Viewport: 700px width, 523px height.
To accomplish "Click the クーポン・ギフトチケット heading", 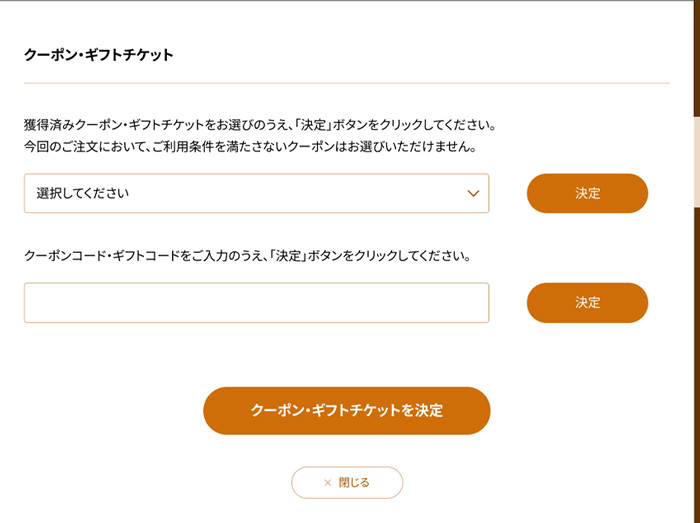I will 99,55.
